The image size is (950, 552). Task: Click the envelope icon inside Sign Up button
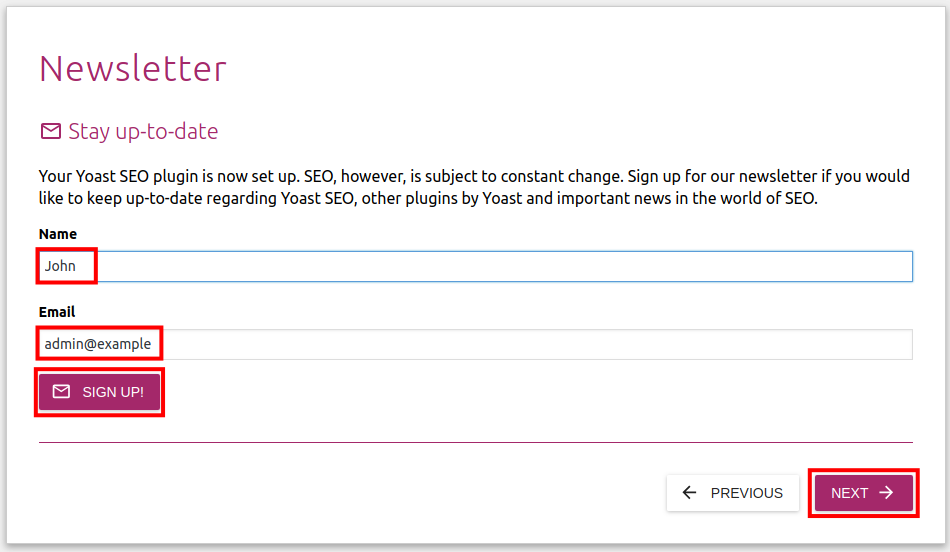click(x=61, y=392)
